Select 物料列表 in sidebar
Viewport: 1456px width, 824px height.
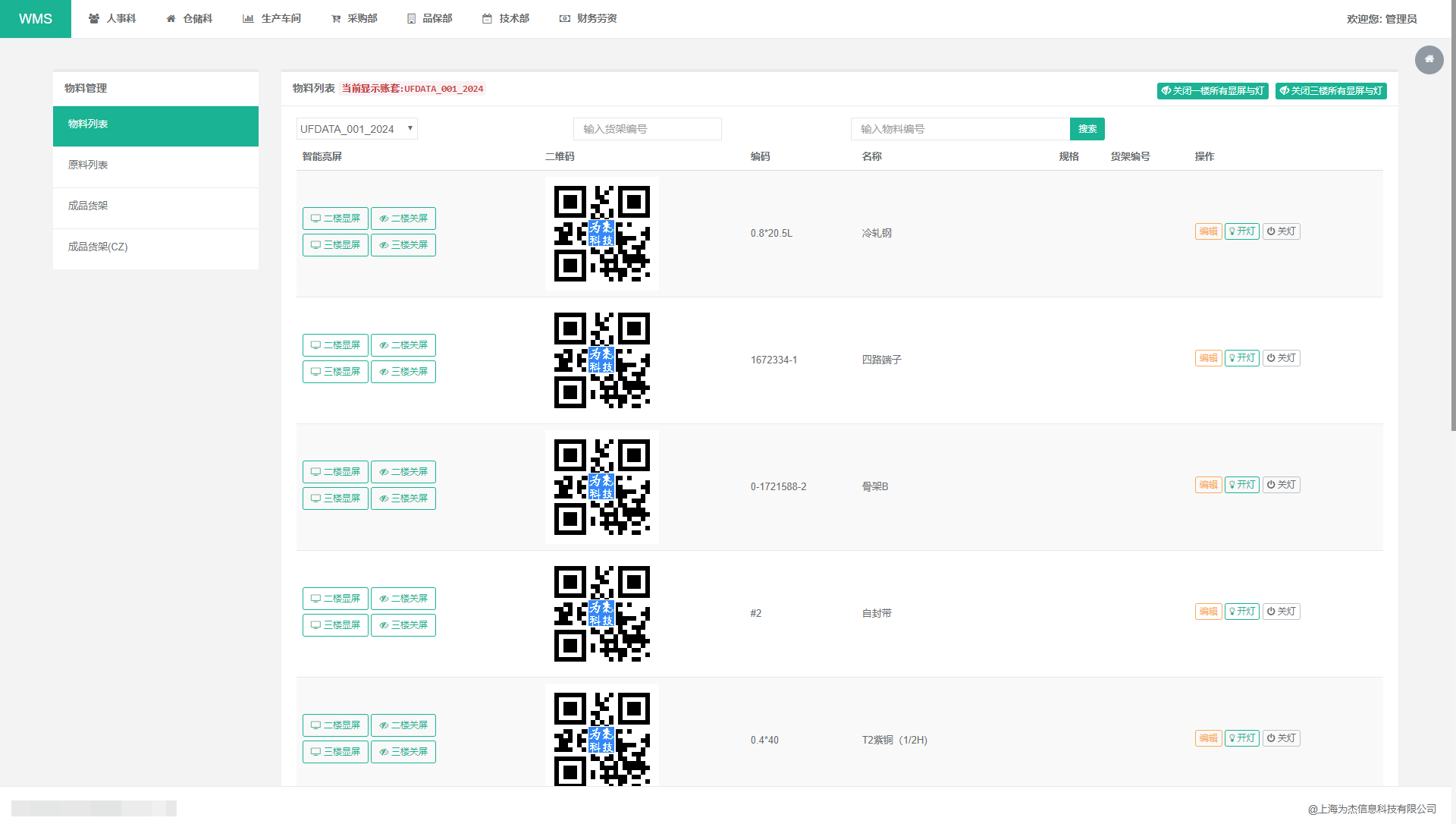155,126
